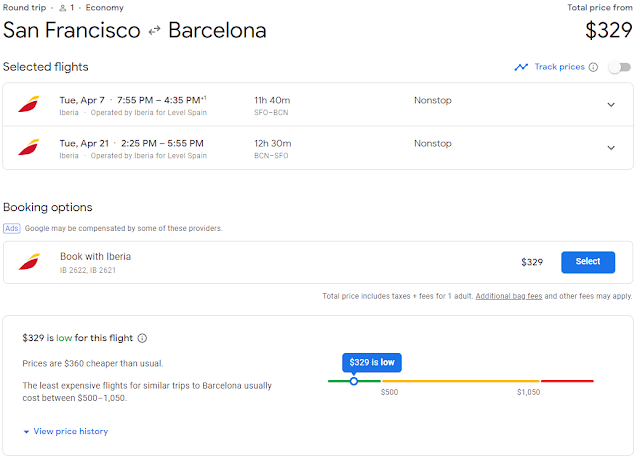
Task: Click the Track prices link text
Action: 559,67
